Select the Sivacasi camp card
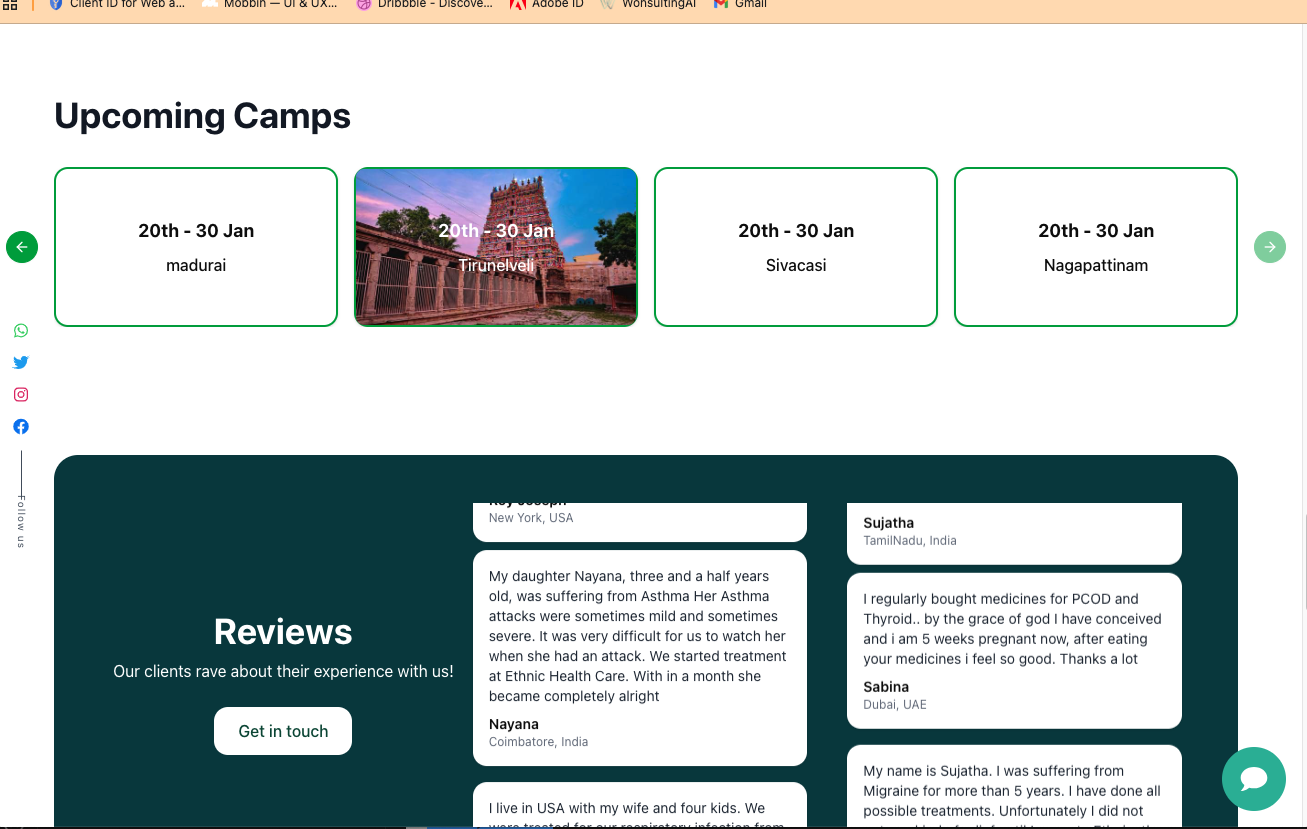 pyautogui.click(x=796, y=247)
